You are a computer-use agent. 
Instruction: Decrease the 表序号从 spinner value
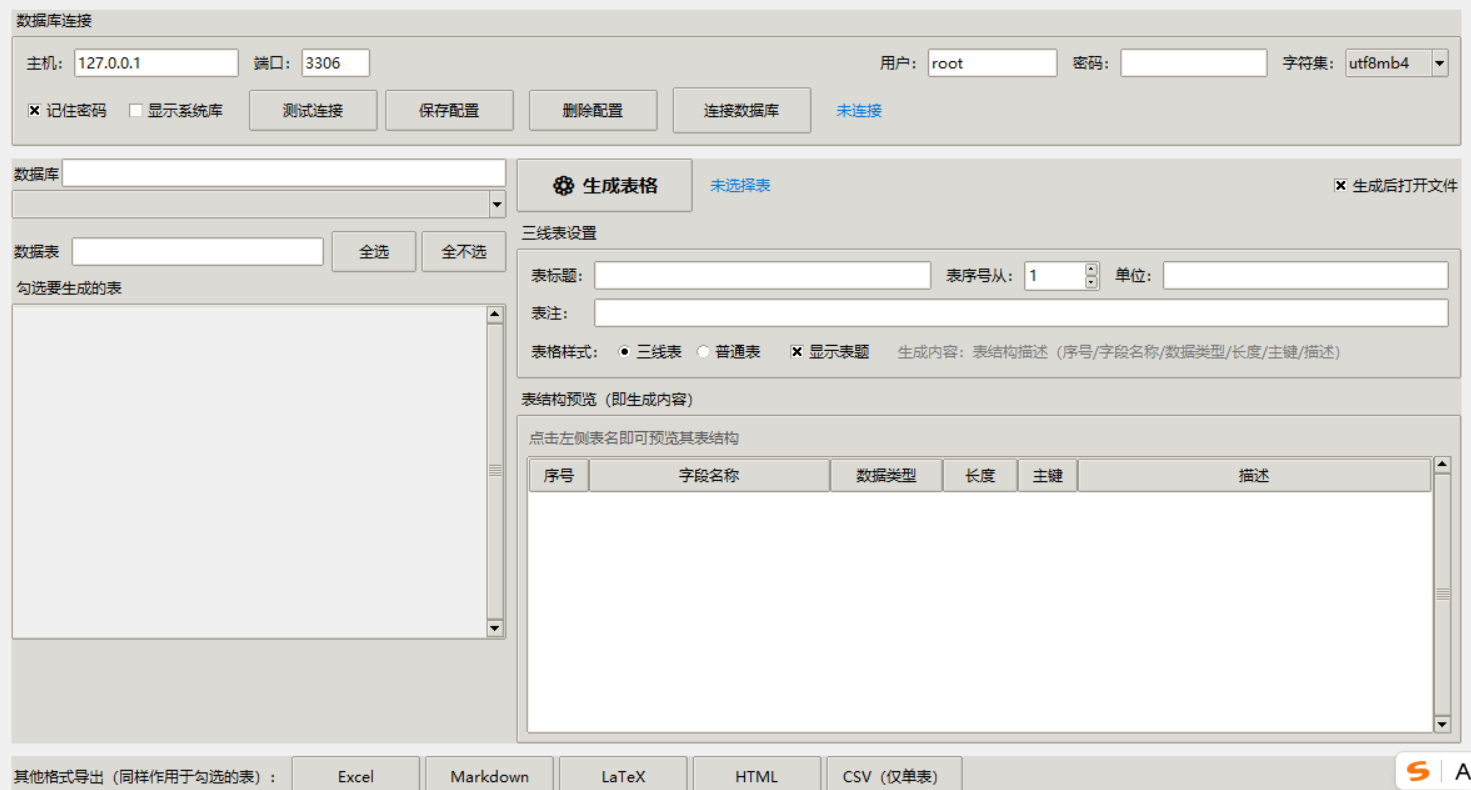(x=1091, y=282)
